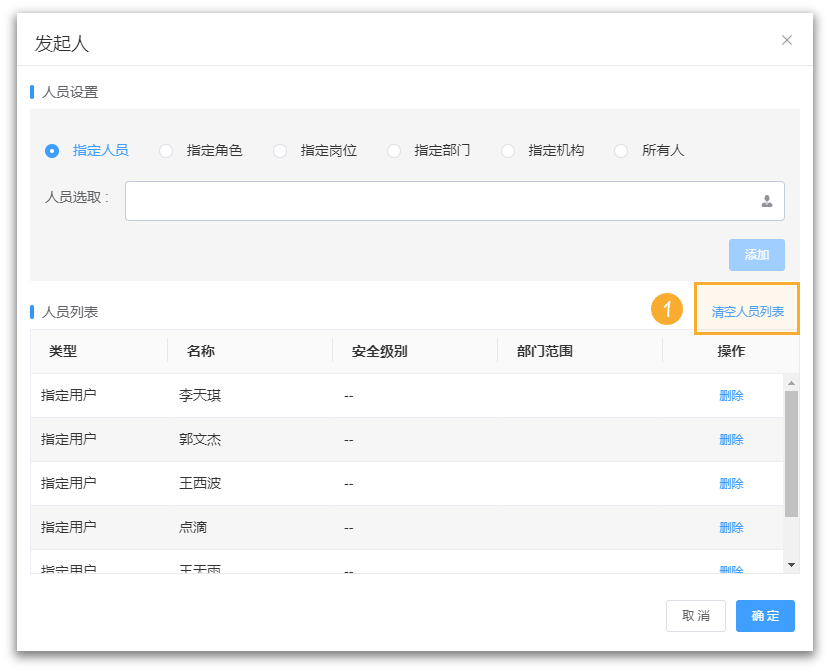Select the 指定部门 radio button
830x672 pixels.
394,150
